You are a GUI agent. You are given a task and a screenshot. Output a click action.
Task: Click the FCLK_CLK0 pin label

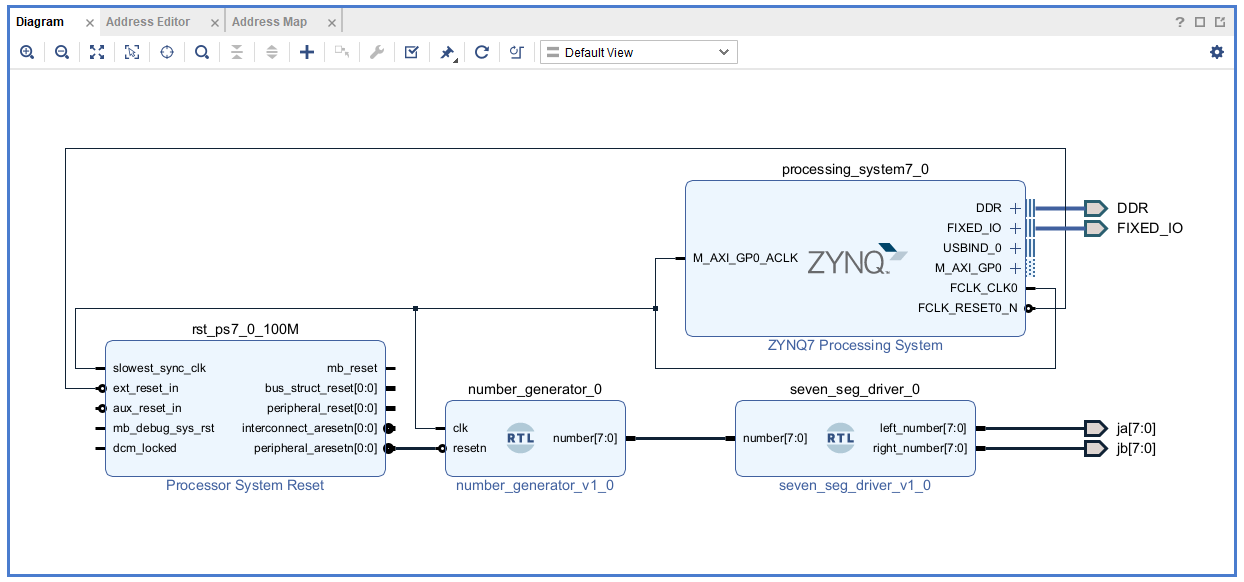pos(984,288)
